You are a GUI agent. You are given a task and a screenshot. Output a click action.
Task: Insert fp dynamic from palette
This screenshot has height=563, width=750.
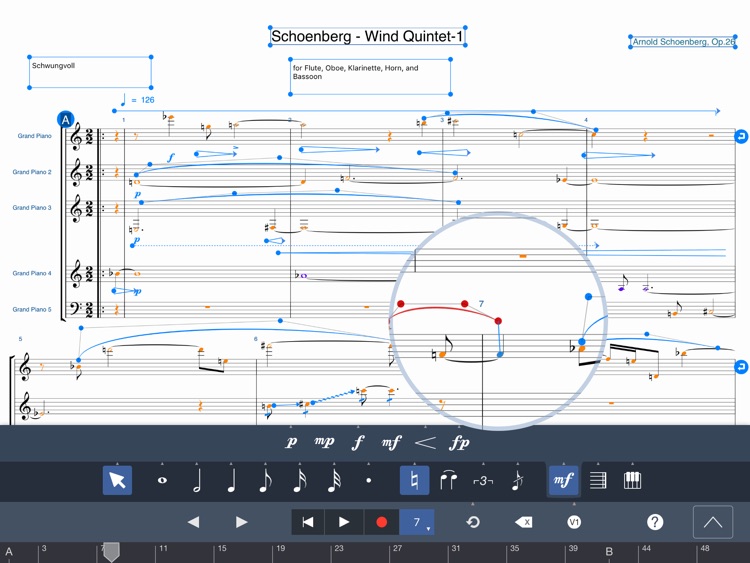(459, 442)
